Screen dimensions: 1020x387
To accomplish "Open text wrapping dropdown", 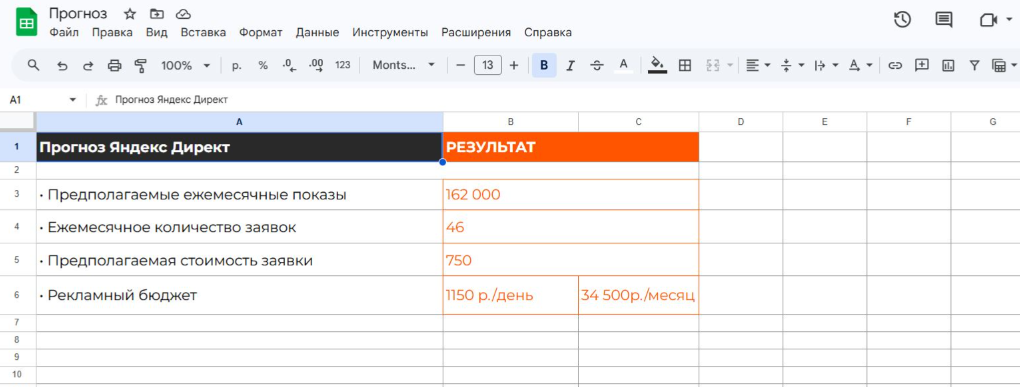I will [x=826, y=65].
